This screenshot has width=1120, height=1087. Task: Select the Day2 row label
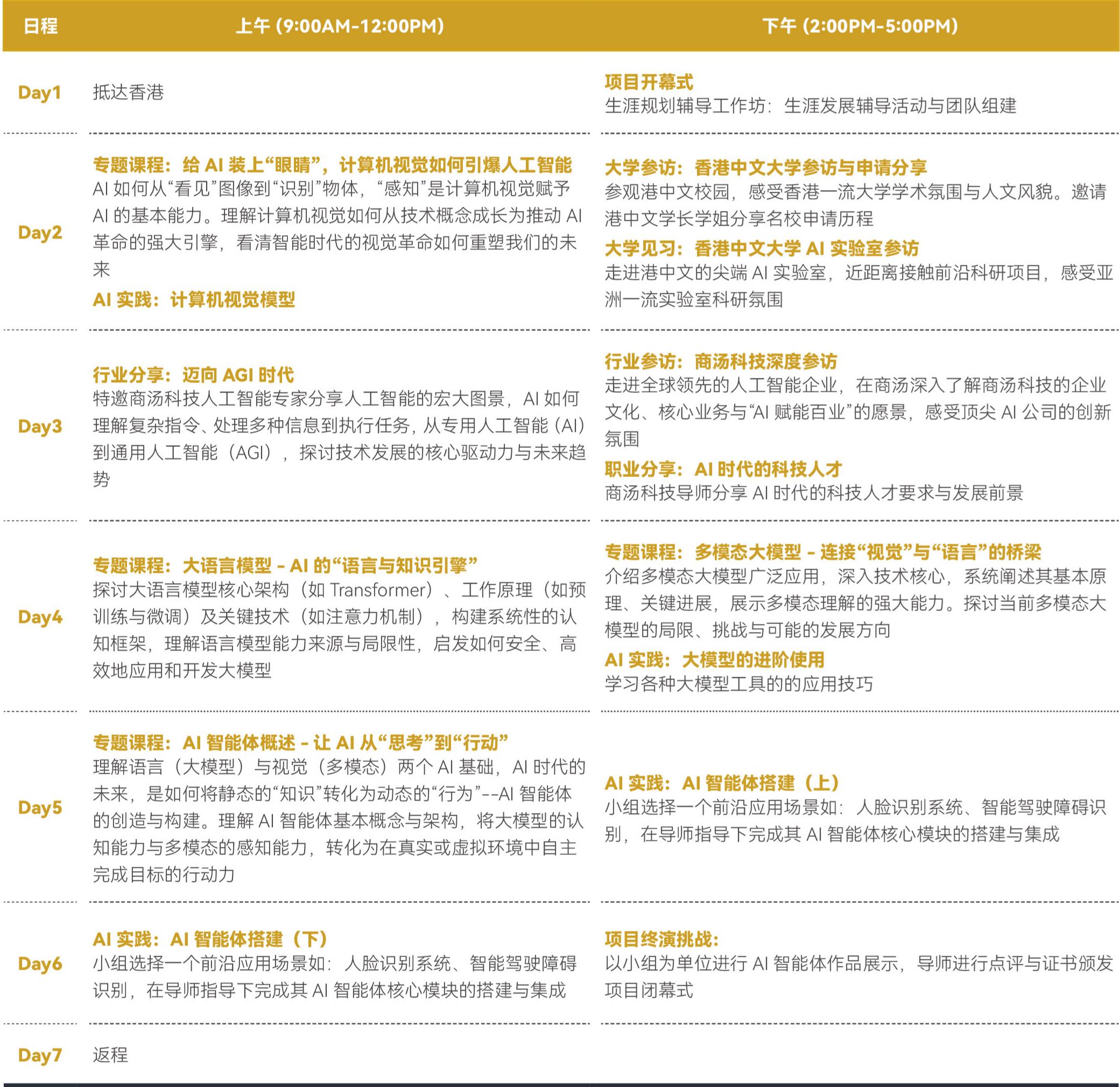[x=40, y=233]
